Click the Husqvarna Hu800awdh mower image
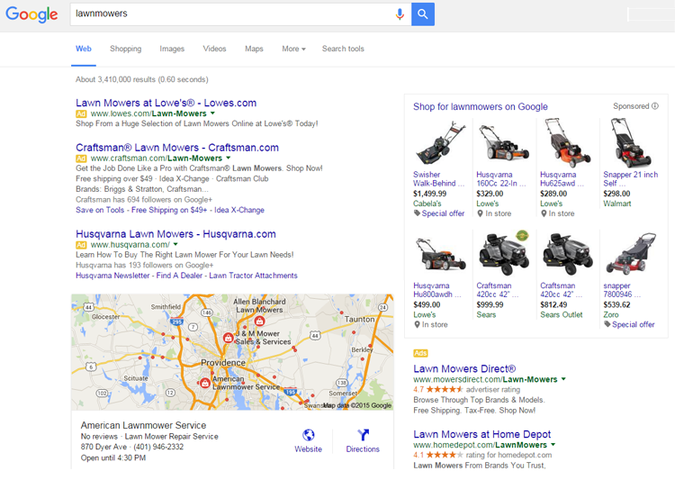675x480 pixels. pos(440,254)
